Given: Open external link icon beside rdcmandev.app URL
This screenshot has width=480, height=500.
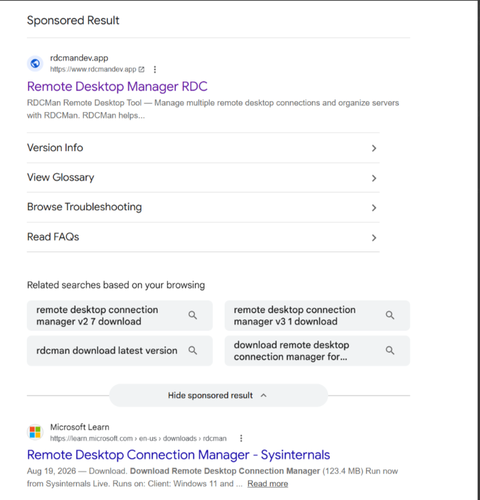Looking at the screenshot, I should pyautogui.click(x=141, y=69).
